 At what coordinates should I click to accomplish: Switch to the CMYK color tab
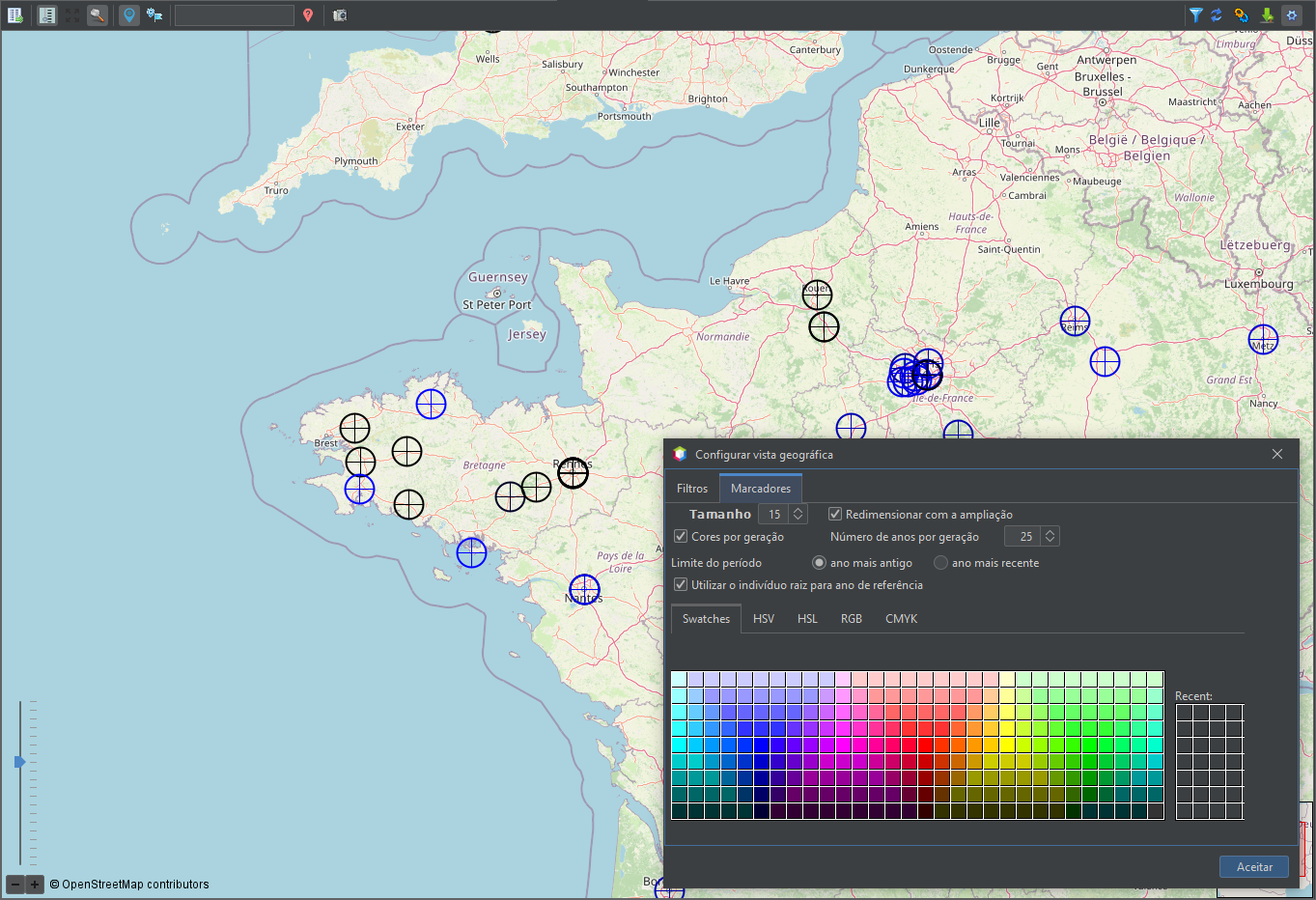coord(901,619)
